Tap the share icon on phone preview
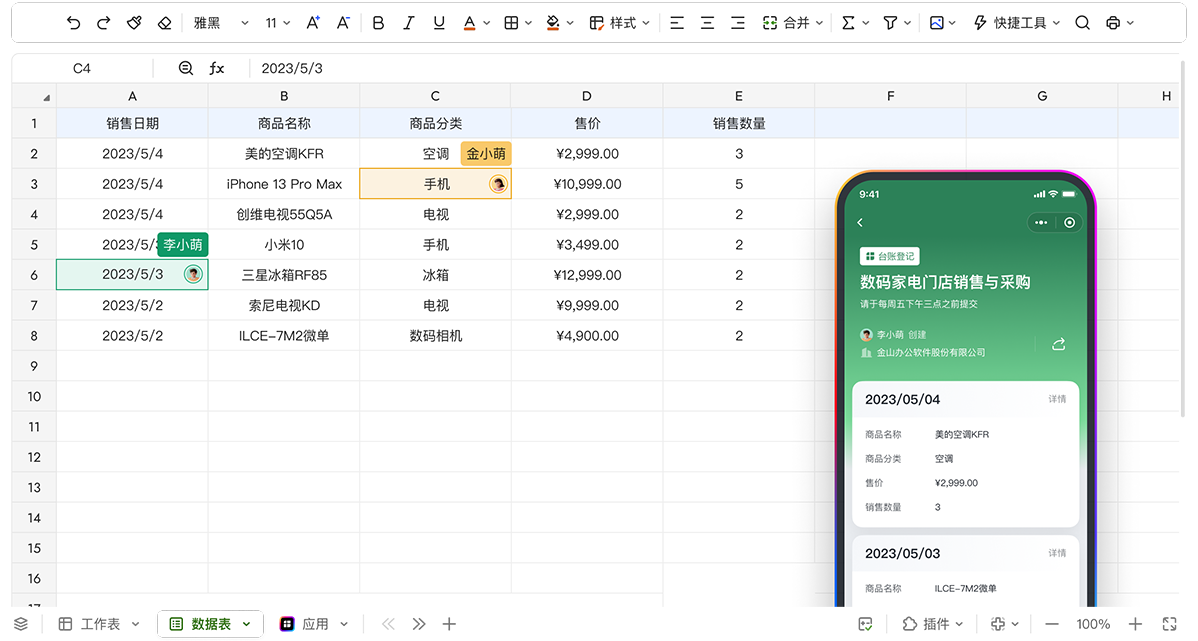 coord(1058,344)
